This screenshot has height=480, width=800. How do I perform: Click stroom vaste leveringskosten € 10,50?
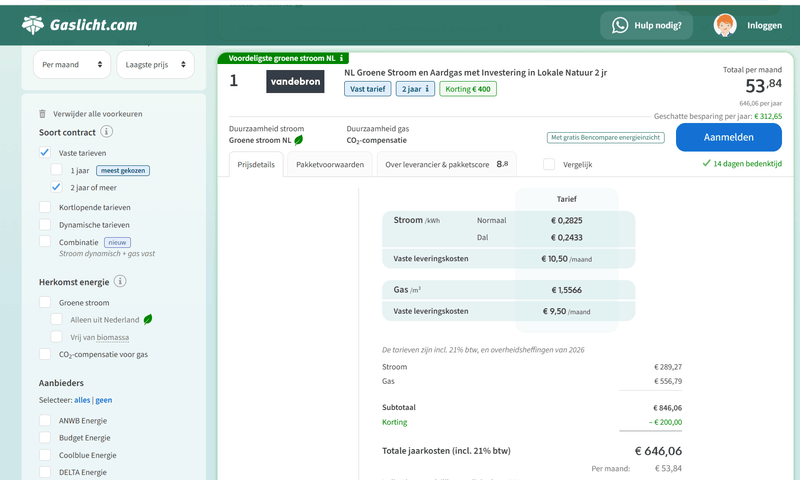[x=555, y=259]
